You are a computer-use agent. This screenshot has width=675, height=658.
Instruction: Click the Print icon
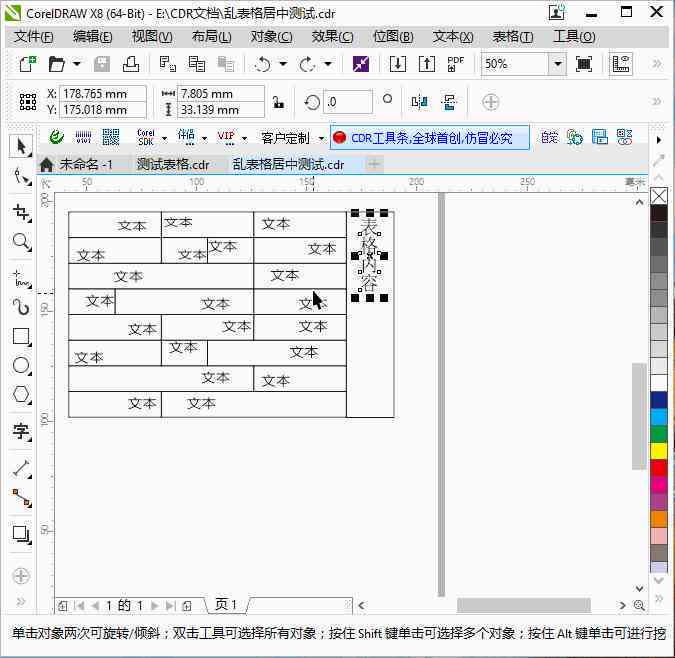(x=131, y=64)
